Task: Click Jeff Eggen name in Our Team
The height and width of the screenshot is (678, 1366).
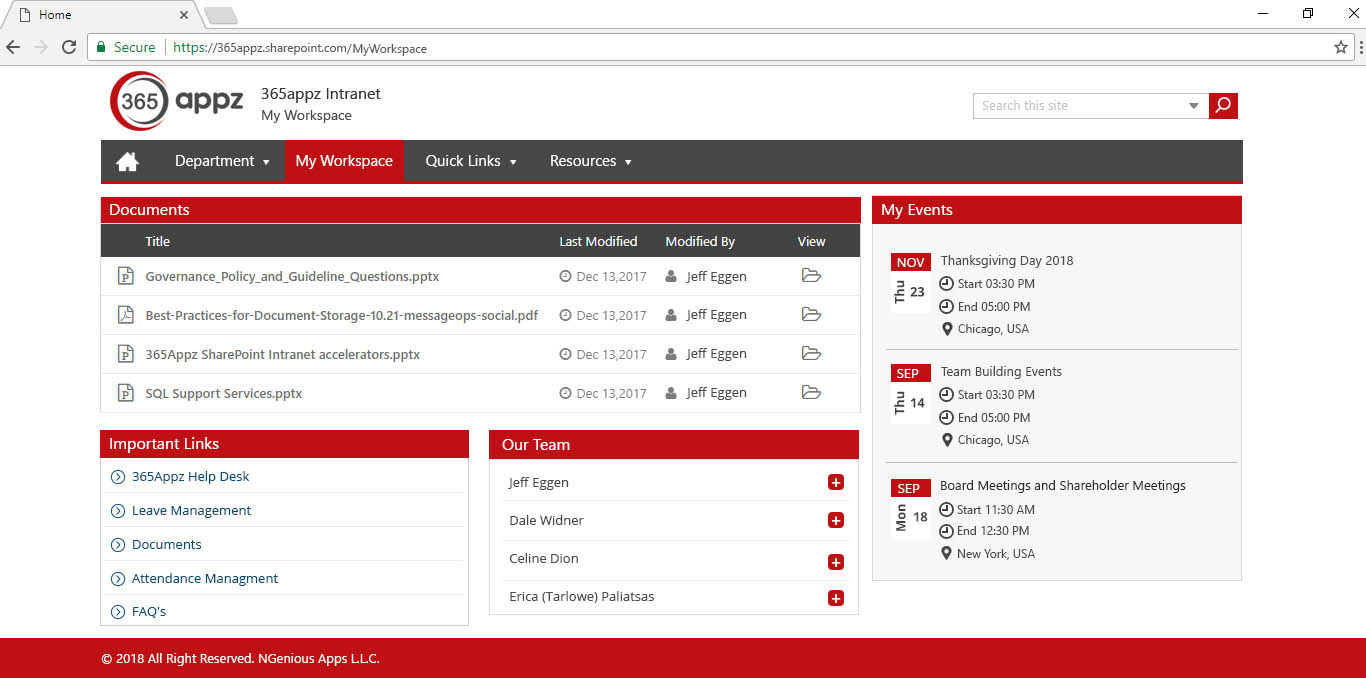Action: click(x=539, y=483)
